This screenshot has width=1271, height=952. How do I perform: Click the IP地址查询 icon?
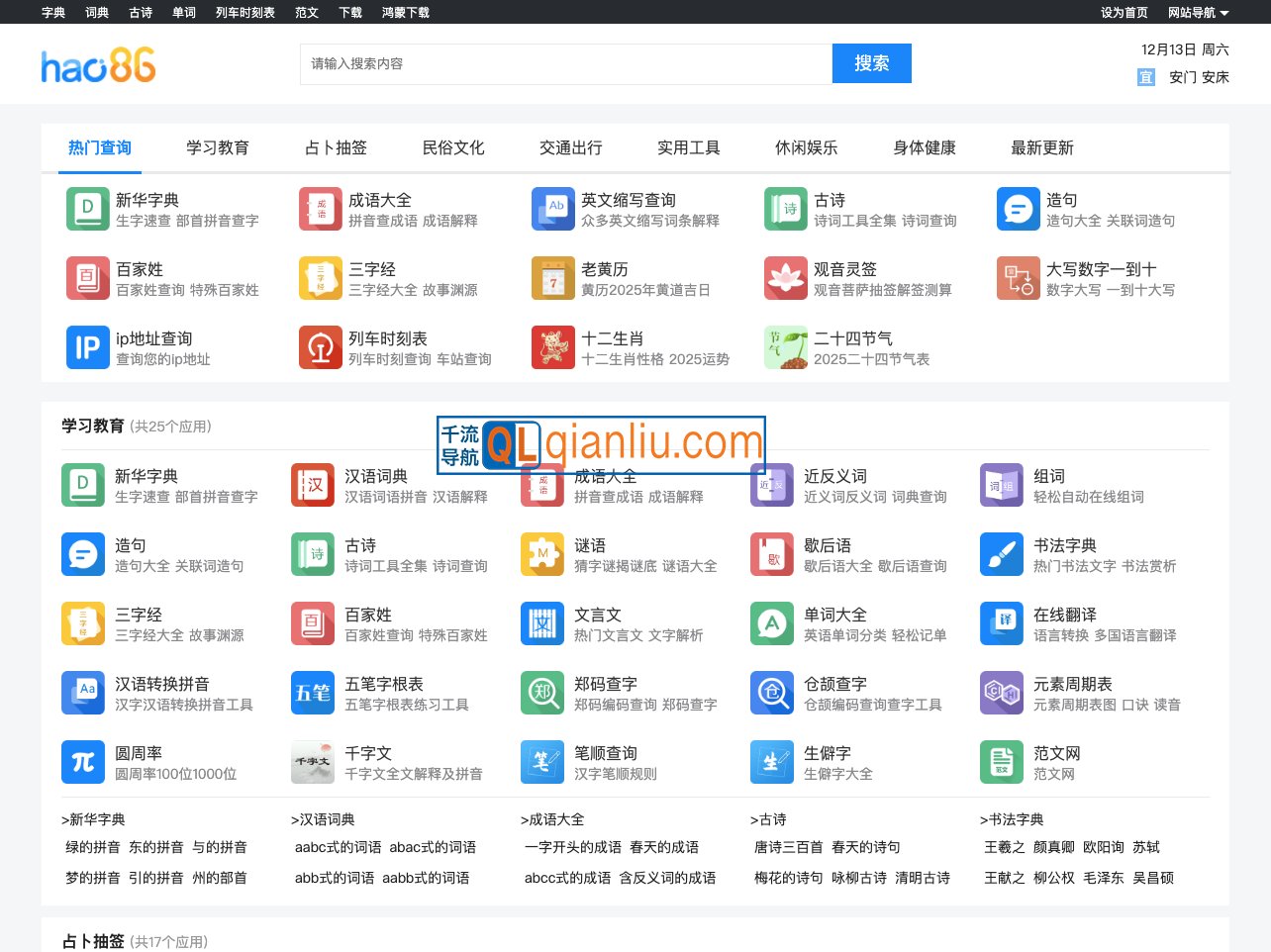coord(87,347)
